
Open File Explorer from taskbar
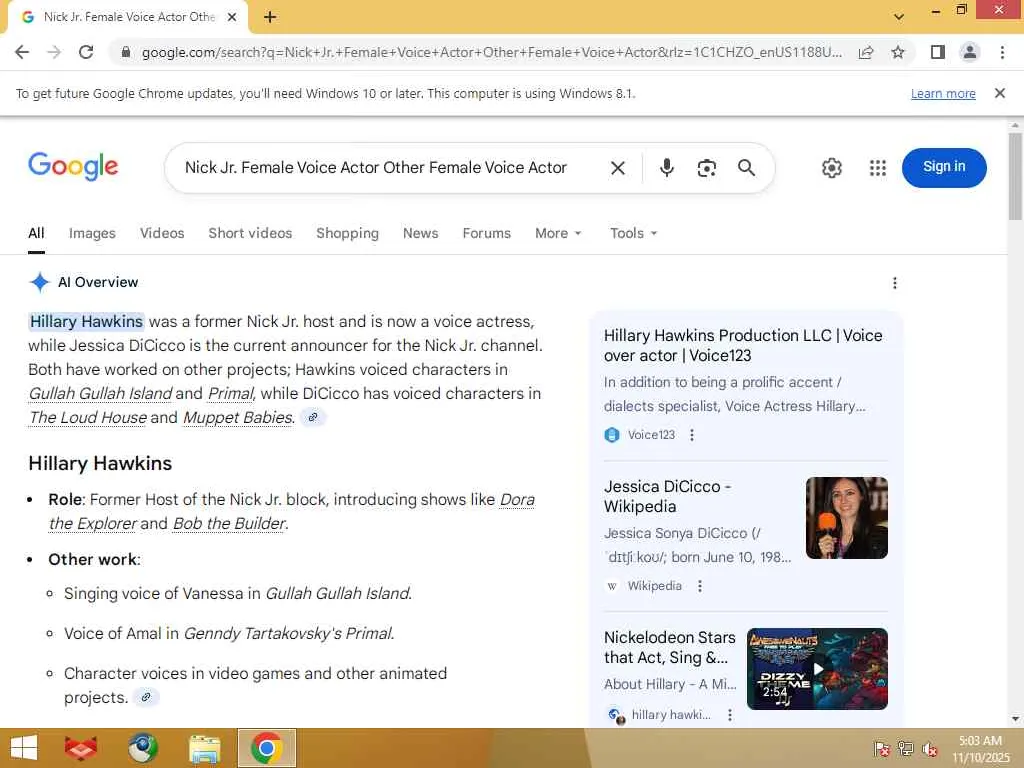point(204,748)
